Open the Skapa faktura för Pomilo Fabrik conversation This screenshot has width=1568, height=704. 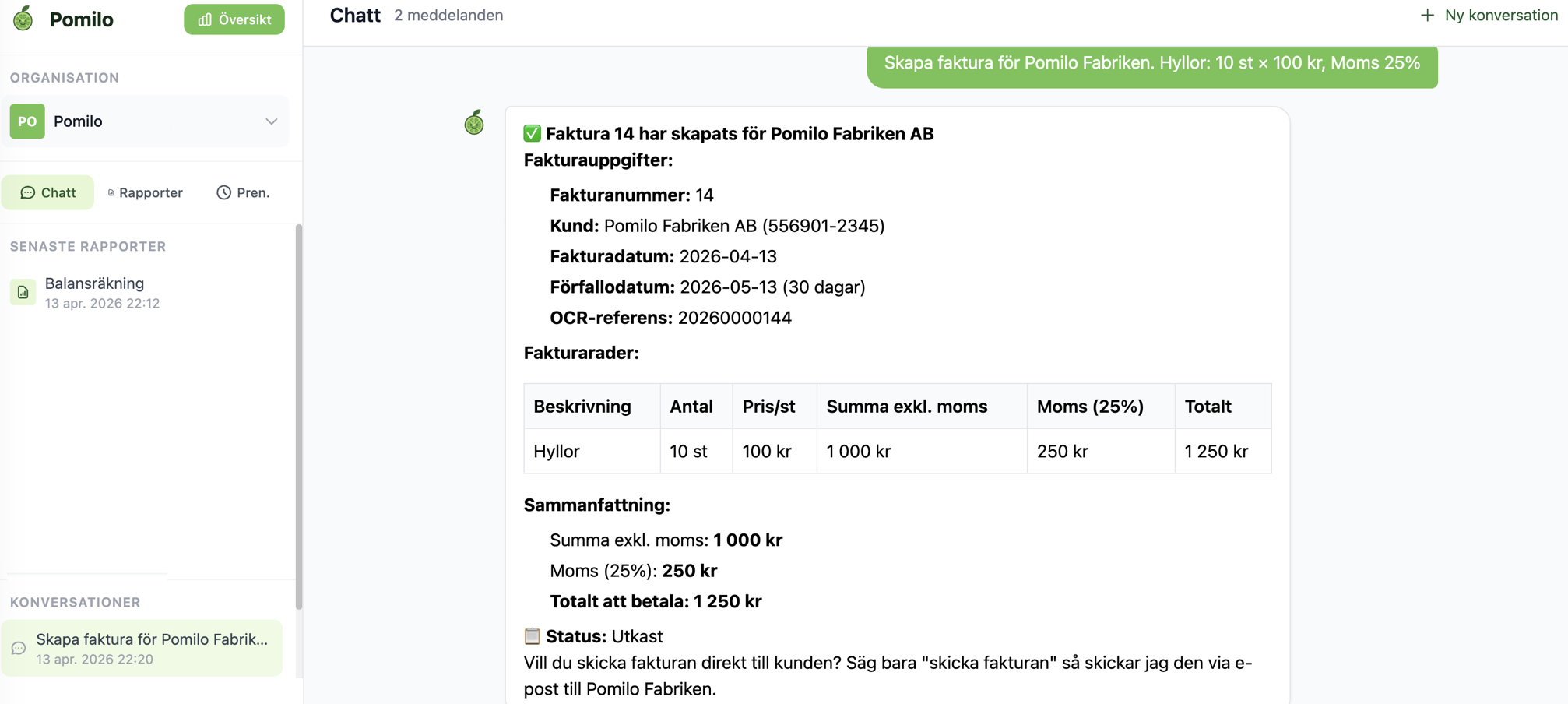(142, 648)
